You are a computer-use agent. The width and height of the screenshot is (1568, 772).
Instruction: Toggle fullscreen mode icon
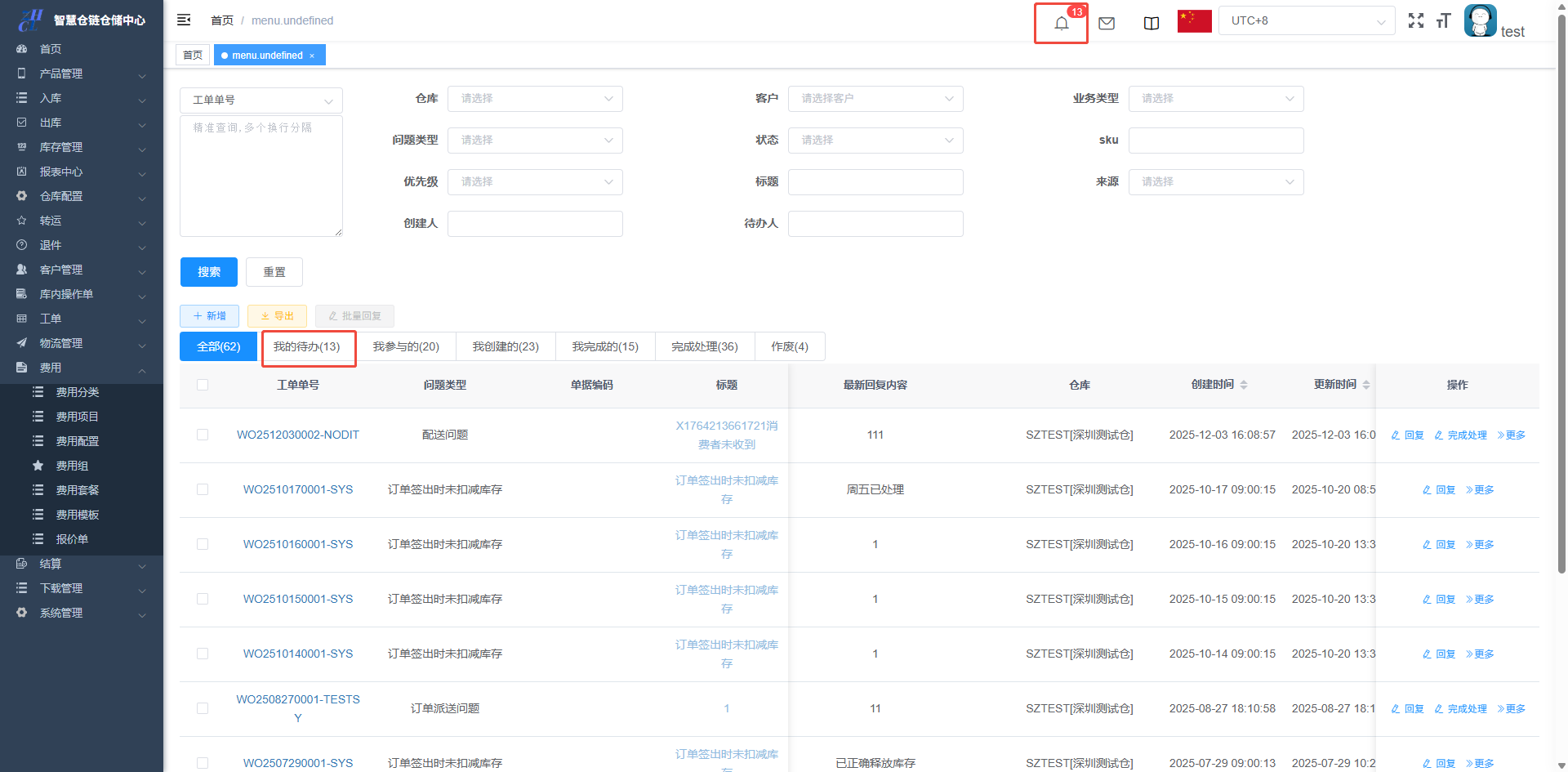pos(1415,21)
